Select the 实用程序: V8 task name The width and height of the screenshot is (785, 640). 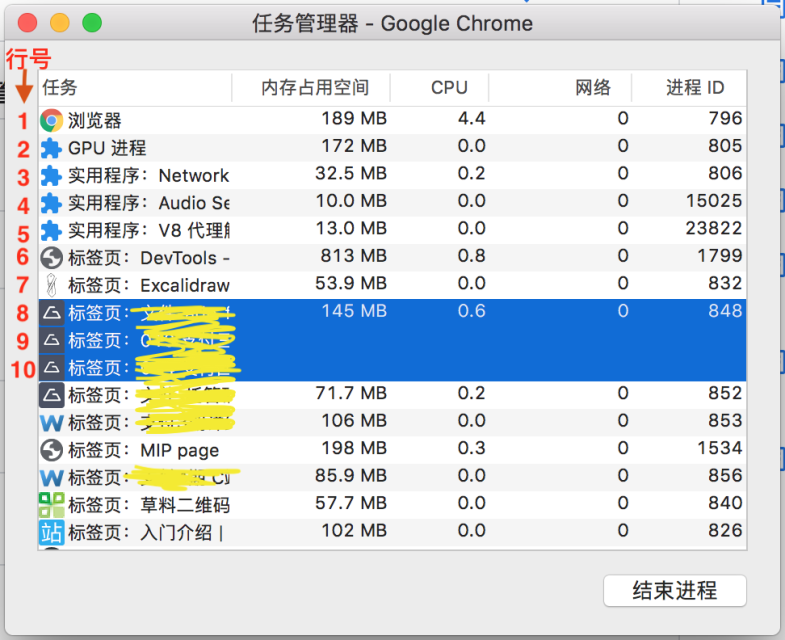coord(149,231)
